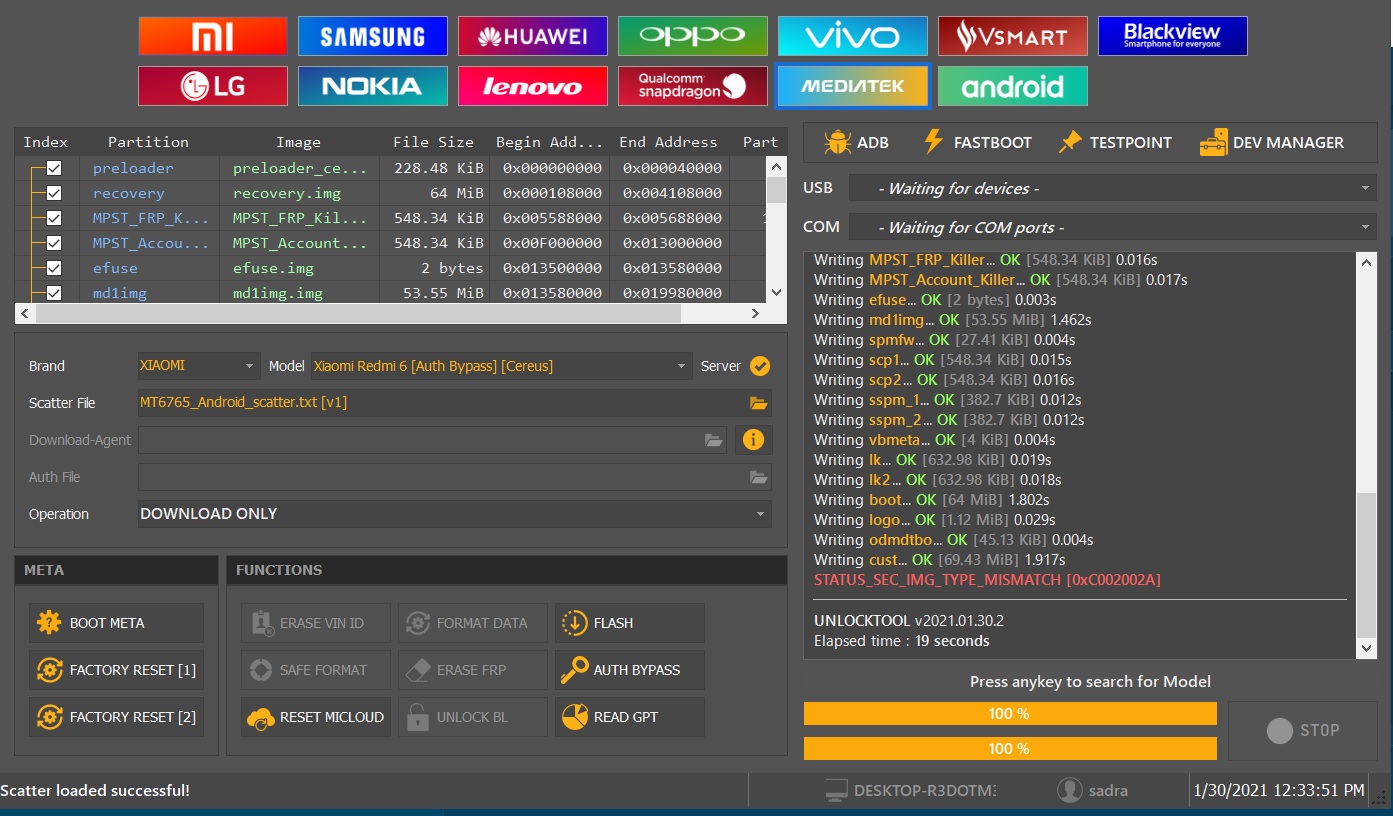This screenshot has width=1393, height=816.
Task: Open the Operation DOWNLOAD ONLY dropdown
Action: pyautogui.click(x=455, y=514)
